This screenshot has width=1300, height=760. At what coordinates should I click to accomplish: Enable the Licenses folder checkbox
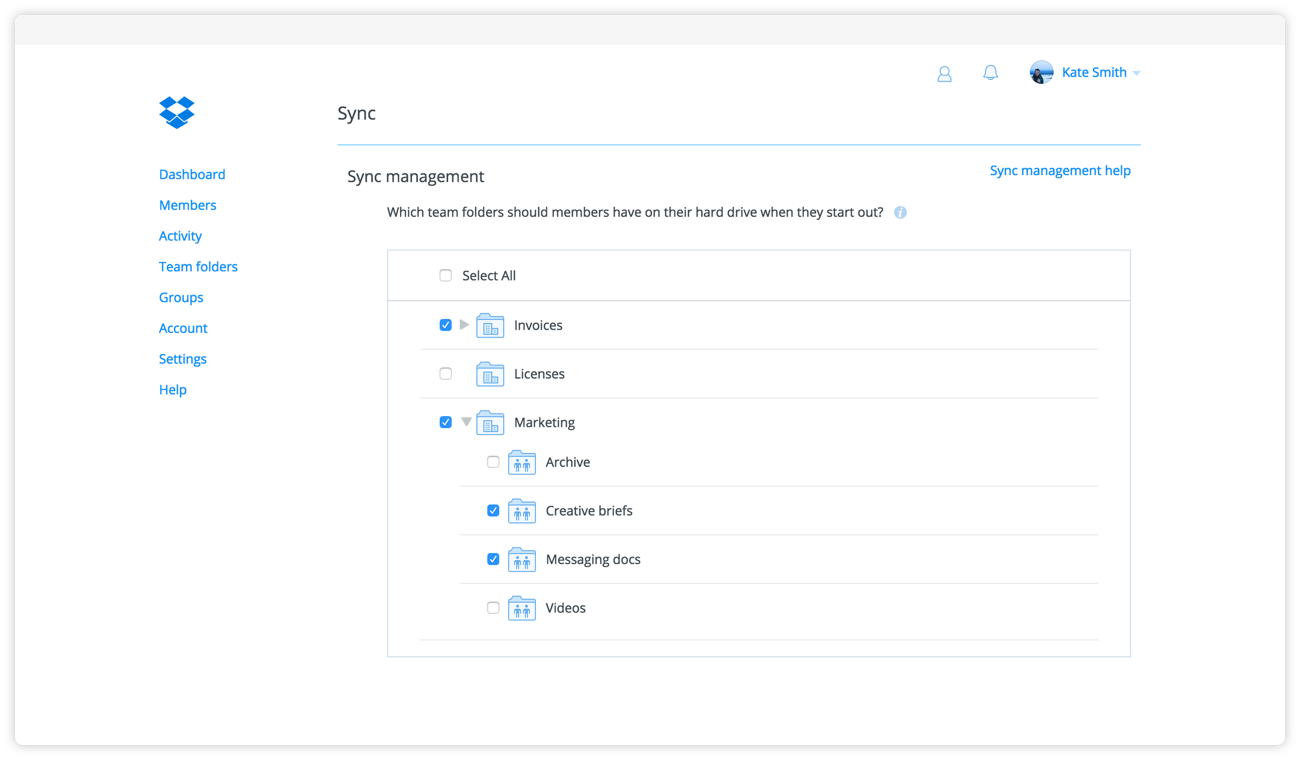(x=446, y=374)
